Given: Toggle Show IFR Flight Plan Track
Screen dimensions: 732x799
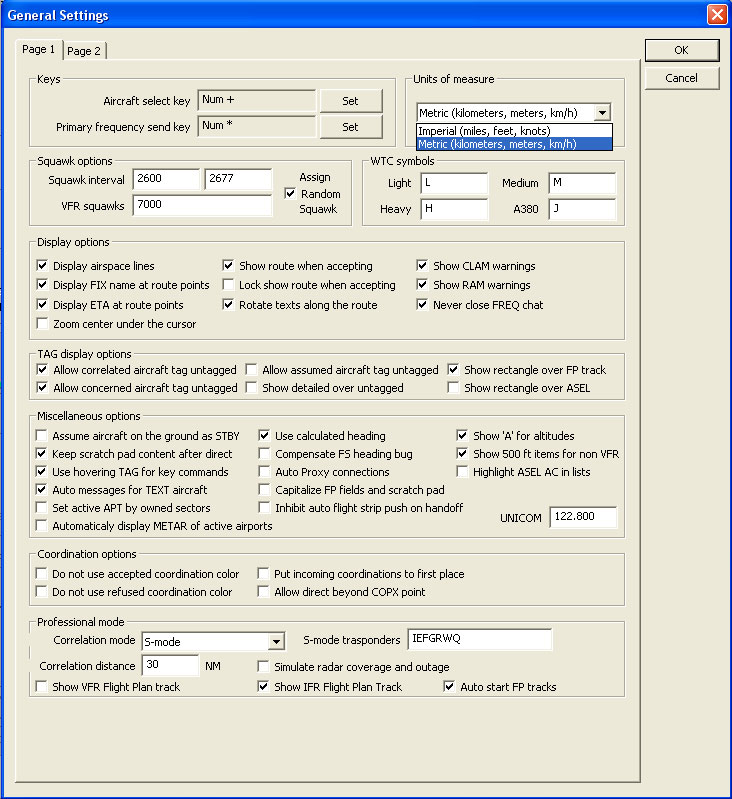Looking at the screenshot, I should (x=263, y=686).
